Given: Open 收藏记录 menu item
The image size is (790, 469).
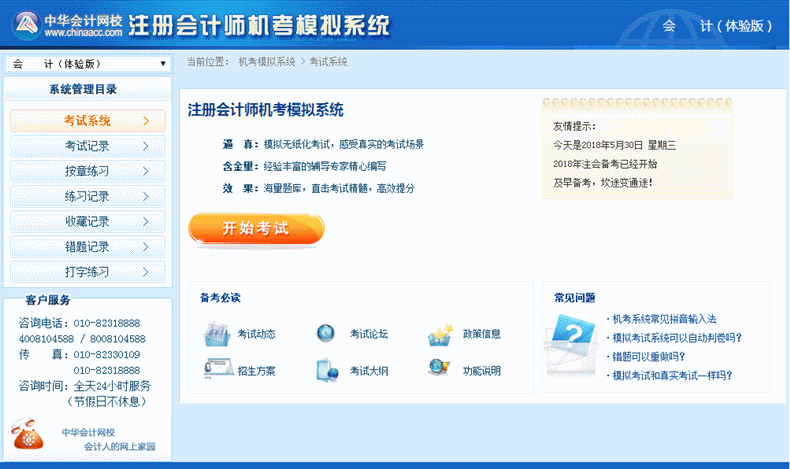Looking at the screenshot, I should coord(87,221).
